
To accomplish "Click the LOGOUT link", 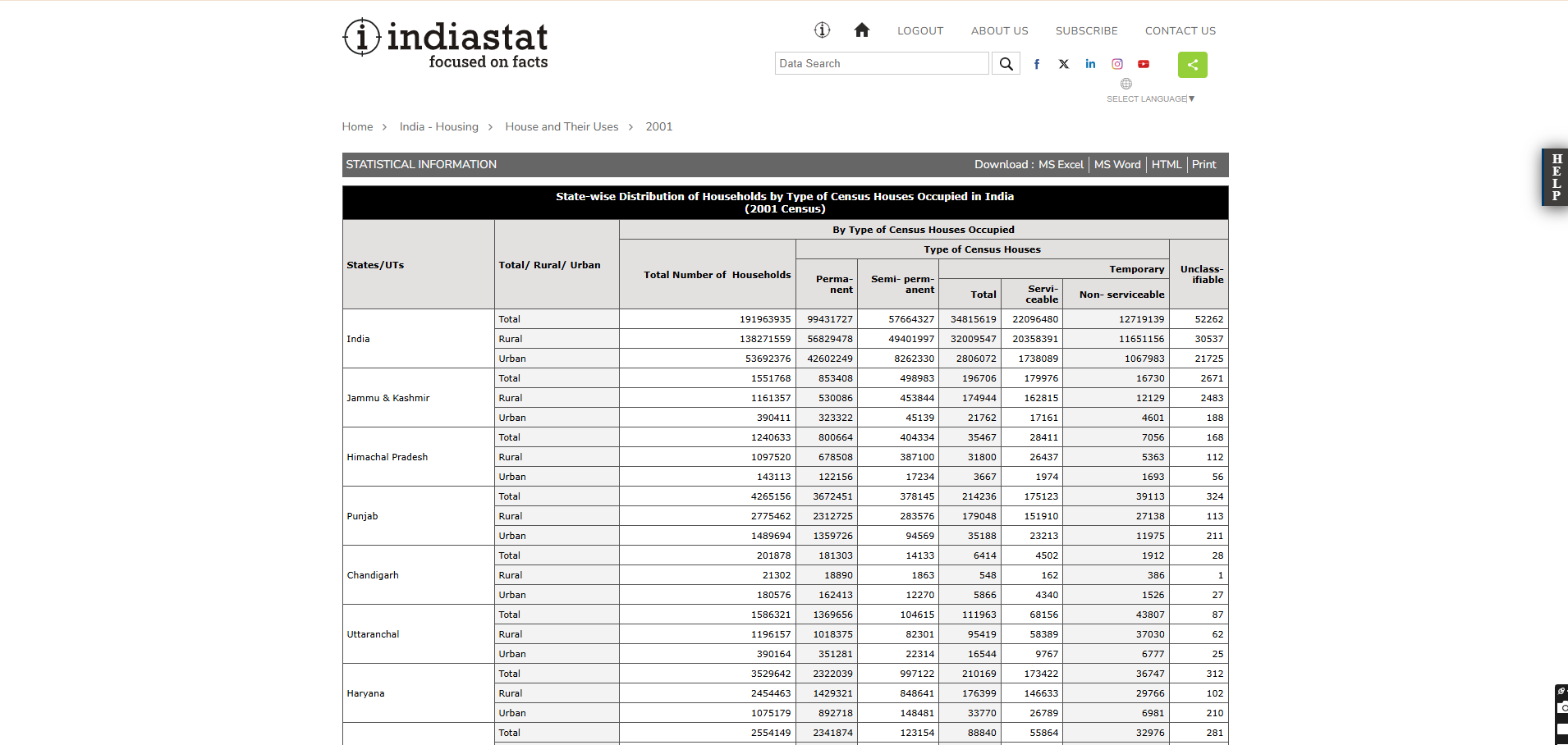I will 919,31.
